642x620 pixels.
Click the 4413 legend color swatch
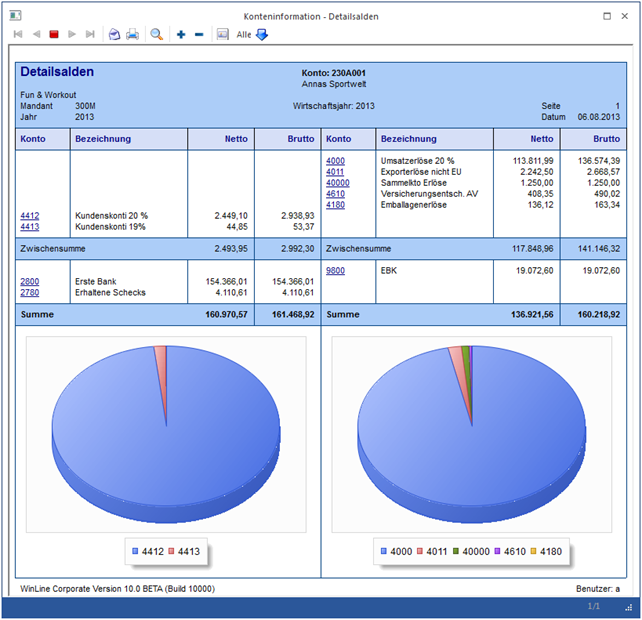tap(172, 551)
